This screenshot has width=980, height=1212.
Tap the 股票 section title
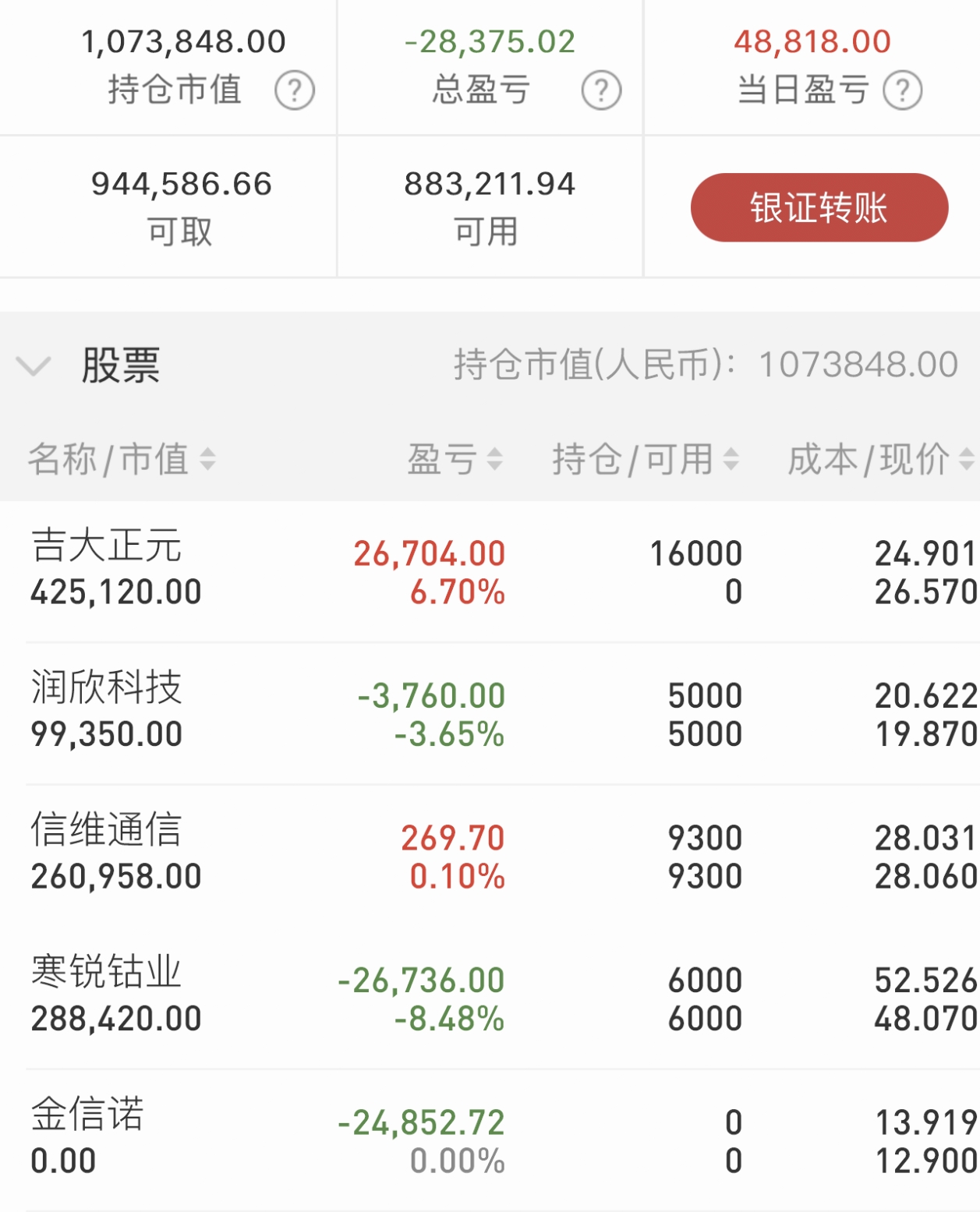[x=121, y=365]
